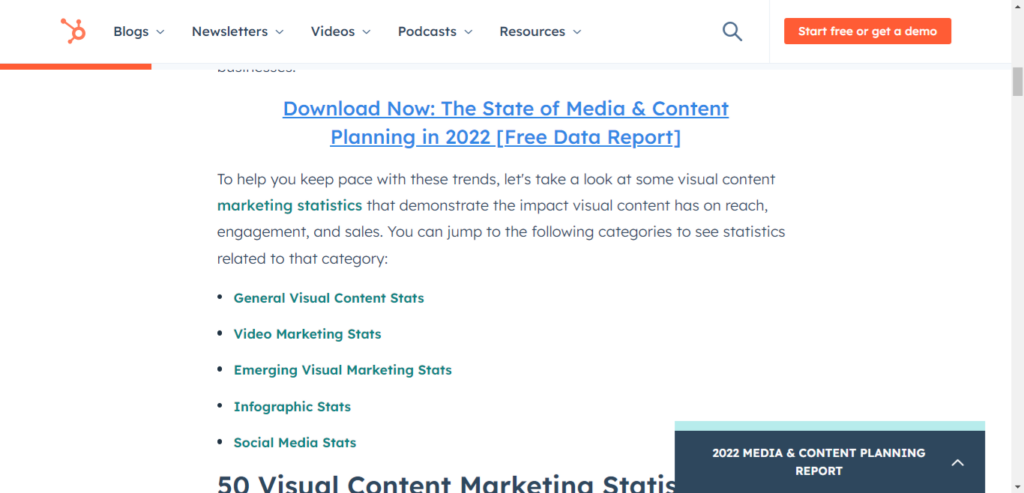This screenshot has height=493, width=1024.
Task: Go to Emerging Visual Marketing Stats
Action: point(342,370)
